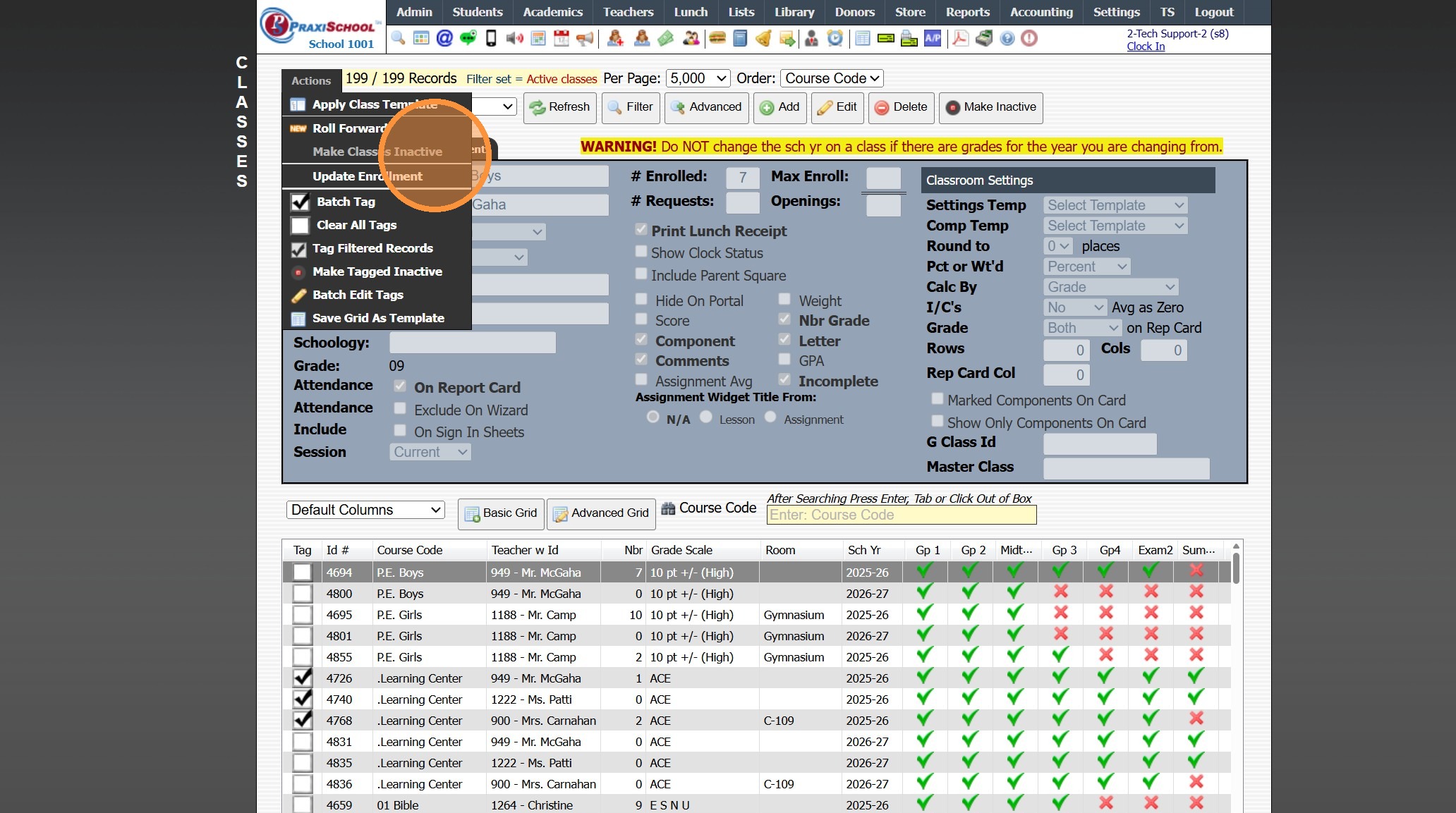The image size is (1456, 813).
Task: Toggle the Batch Tag checkbox
Action: point(301,202)
